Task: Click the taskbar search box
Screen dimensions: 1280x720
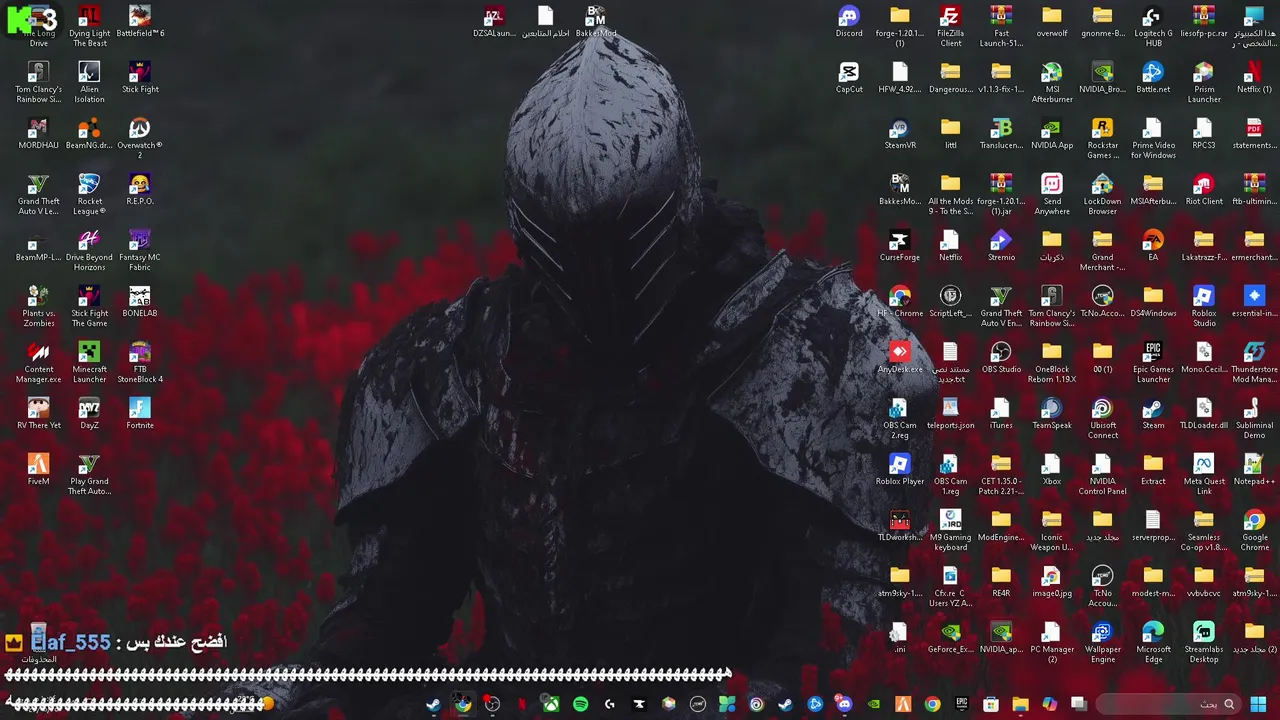Action: 1168,705
